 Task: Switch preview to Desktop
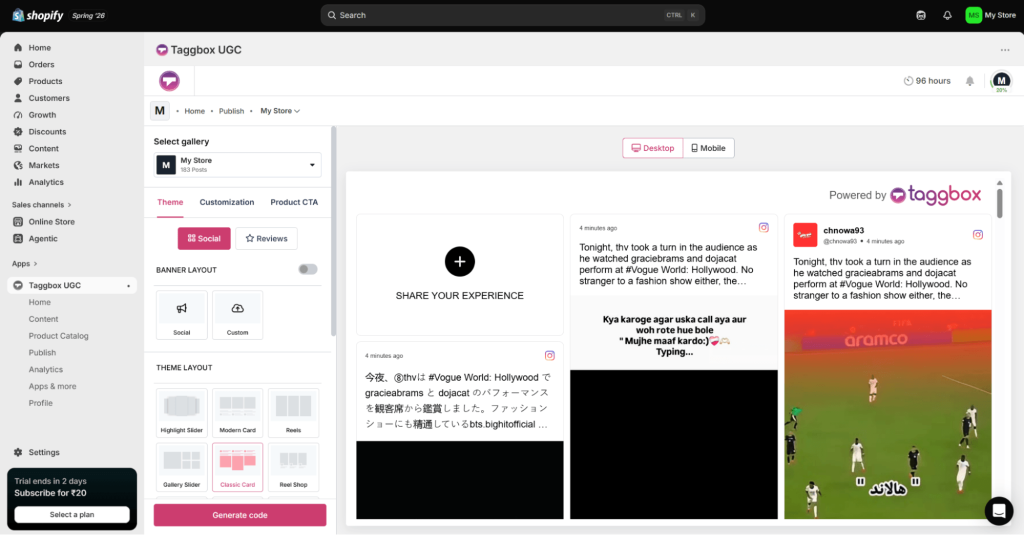pyautogui.click(x=652, y=148)
